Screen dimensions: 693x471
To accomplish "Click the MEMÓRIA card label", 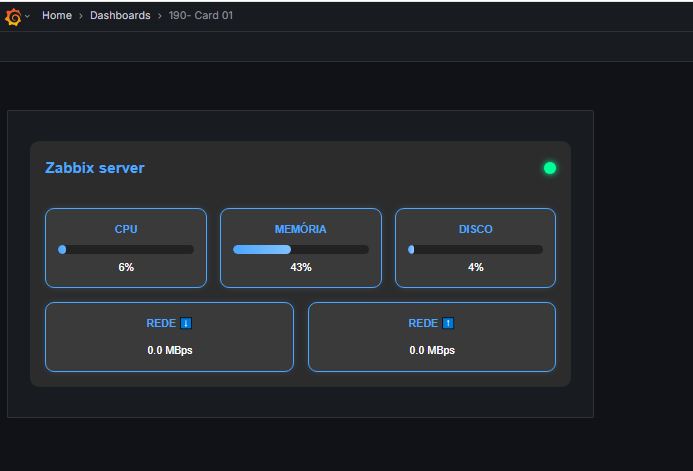I will point(301,229).
